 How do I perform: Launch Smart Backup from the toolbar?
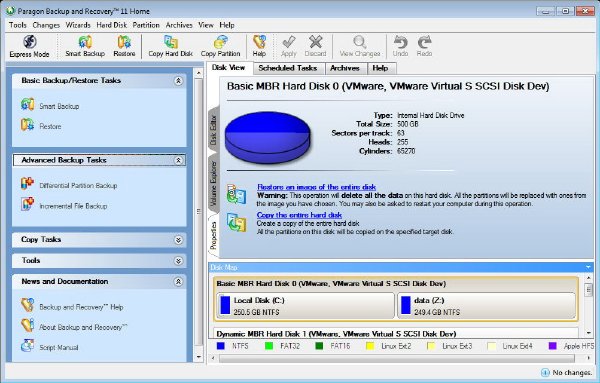pos(85,46)
